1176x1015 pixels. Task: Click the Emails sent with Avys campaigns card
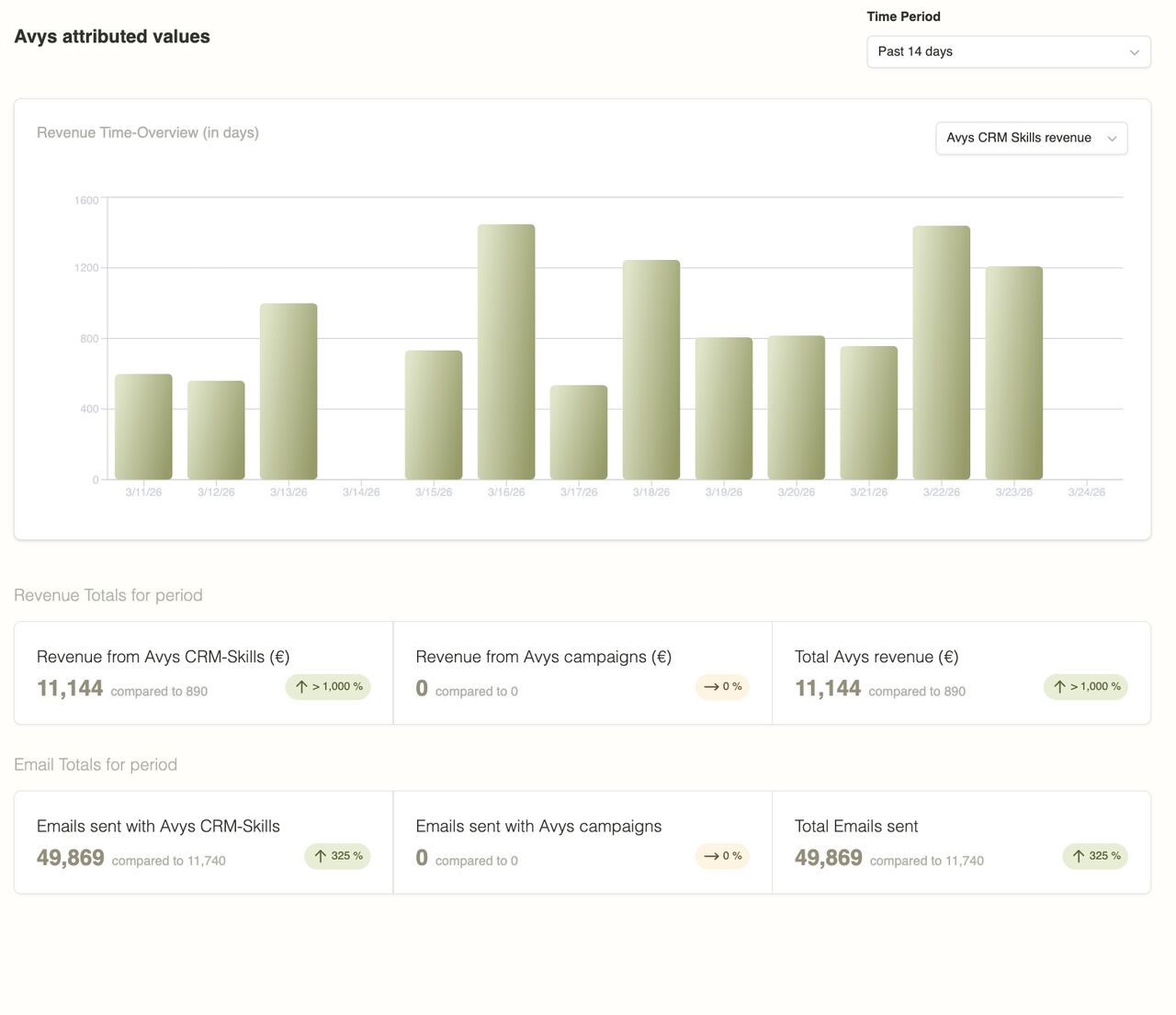(582, 842)
